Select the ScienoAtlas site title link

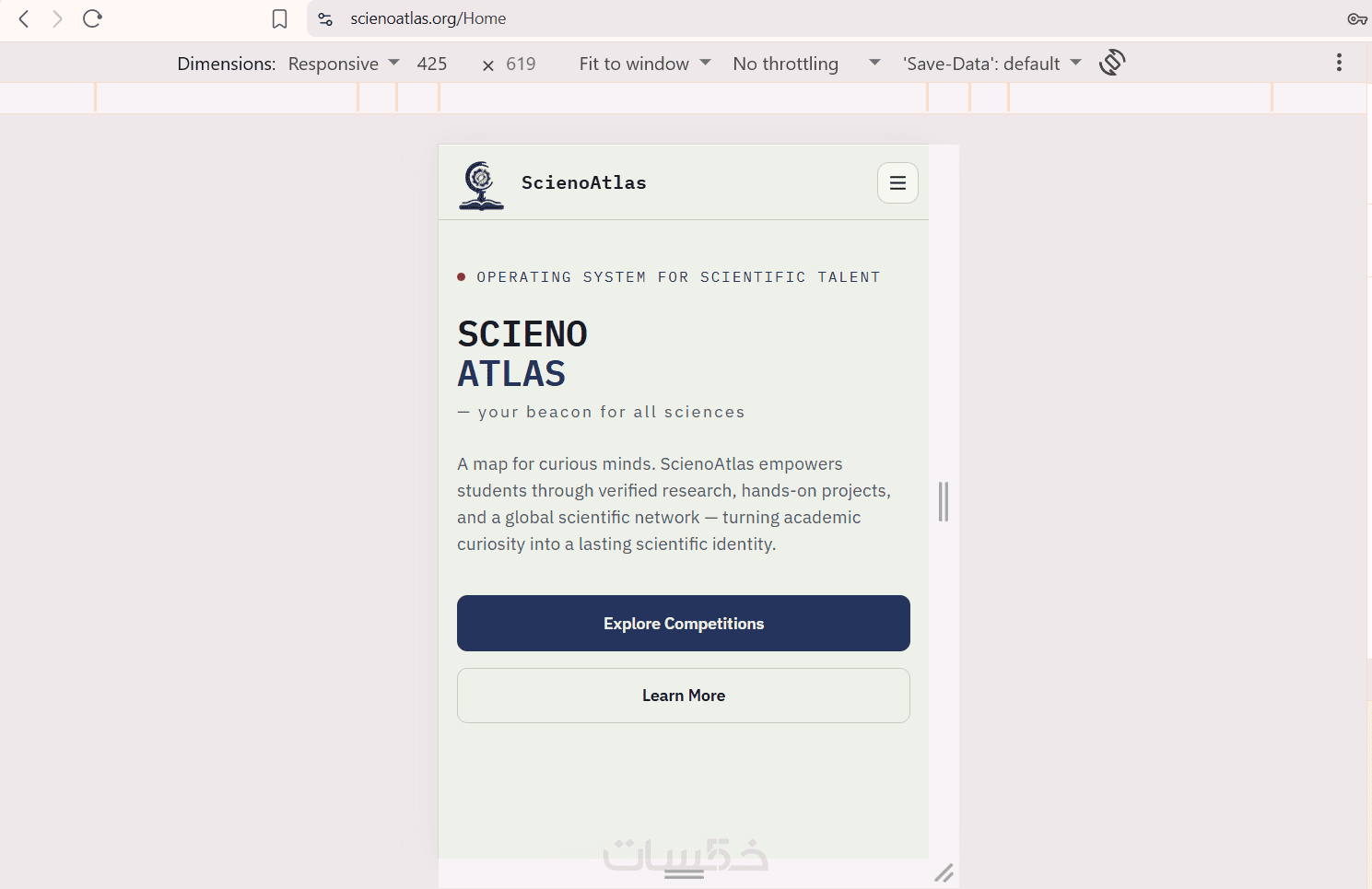(x=584, y=182)
